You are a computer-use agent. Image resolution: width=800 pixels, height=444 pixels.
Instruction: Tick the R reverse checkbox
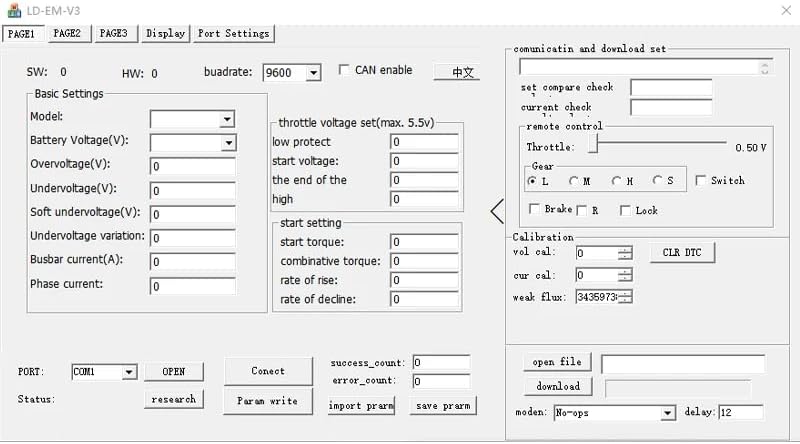581,210
